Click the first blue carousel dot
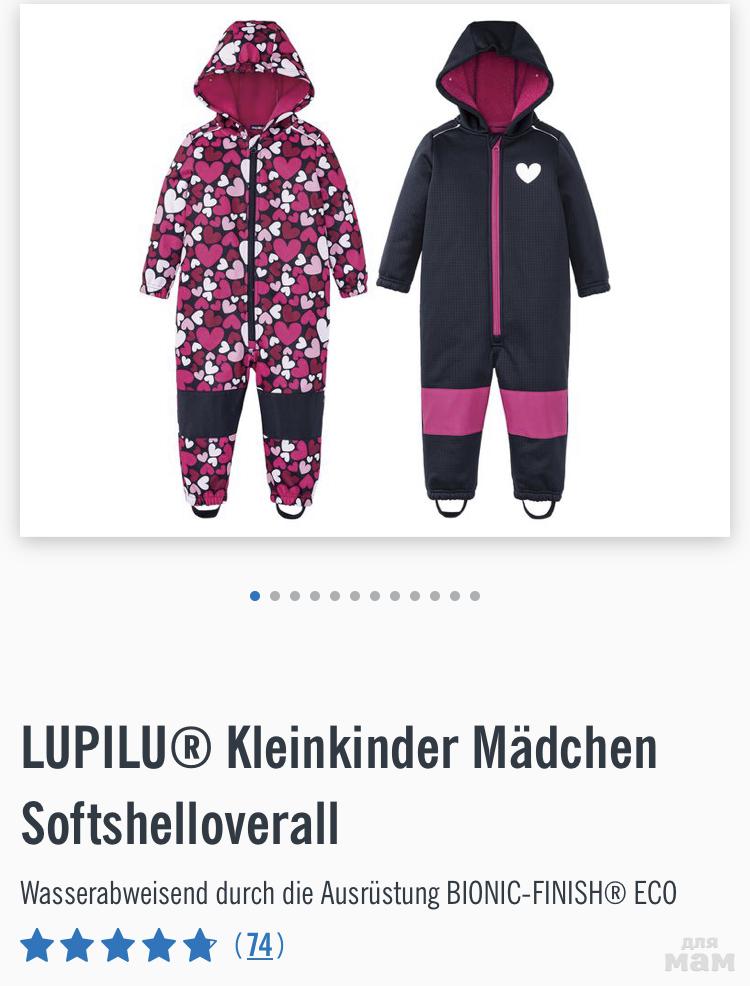Image resolution: width=750 pixels, height=986 pixels. click(x=255, y=595)
